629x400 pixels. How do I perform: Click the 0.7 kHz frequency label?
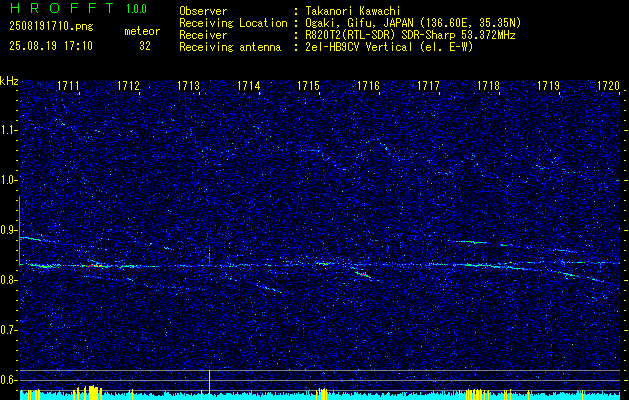click(7, 330)
